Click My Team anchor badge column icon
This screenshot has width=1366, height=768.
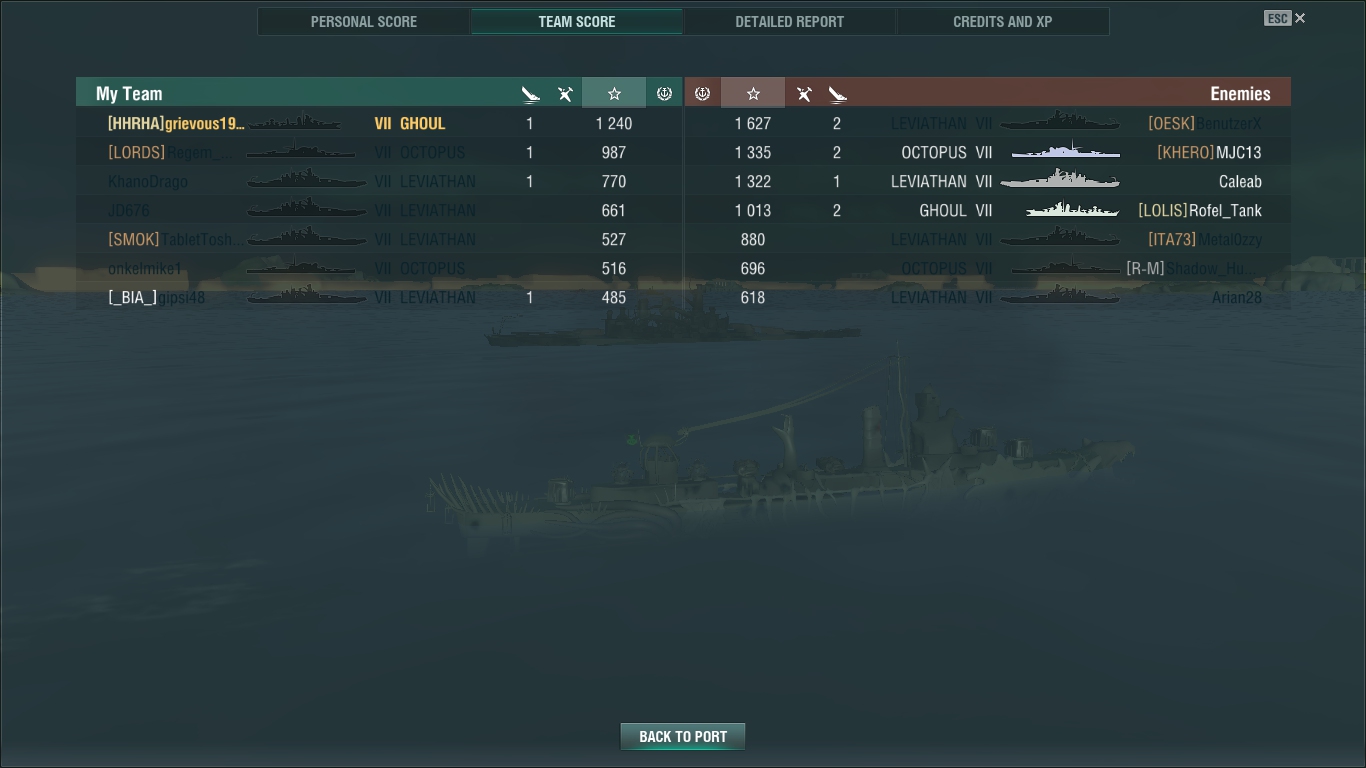click(x=664, y=93)
